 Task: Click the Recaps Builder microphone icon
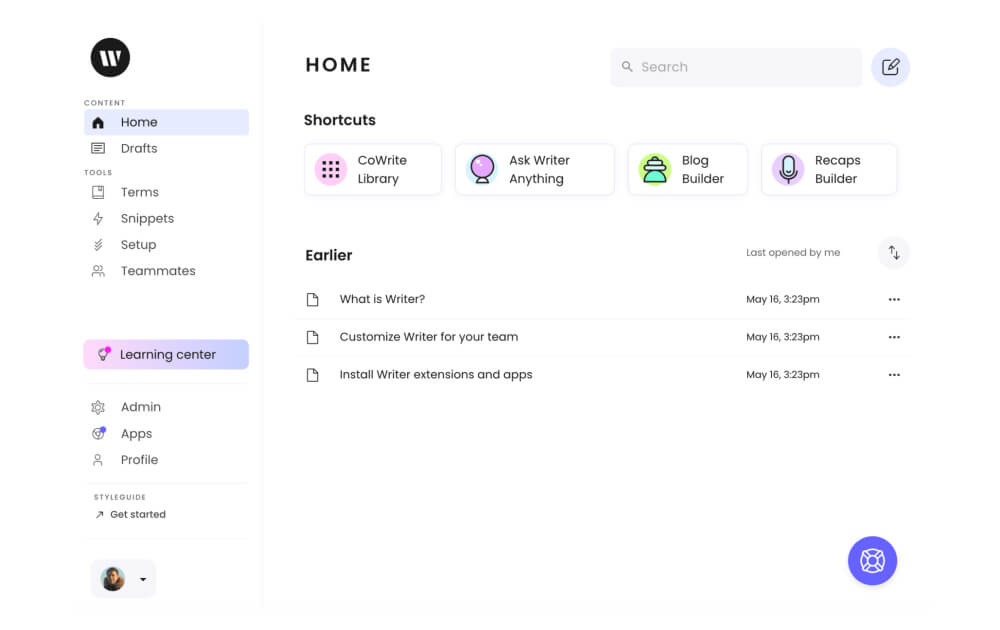[x=788, y=170]
